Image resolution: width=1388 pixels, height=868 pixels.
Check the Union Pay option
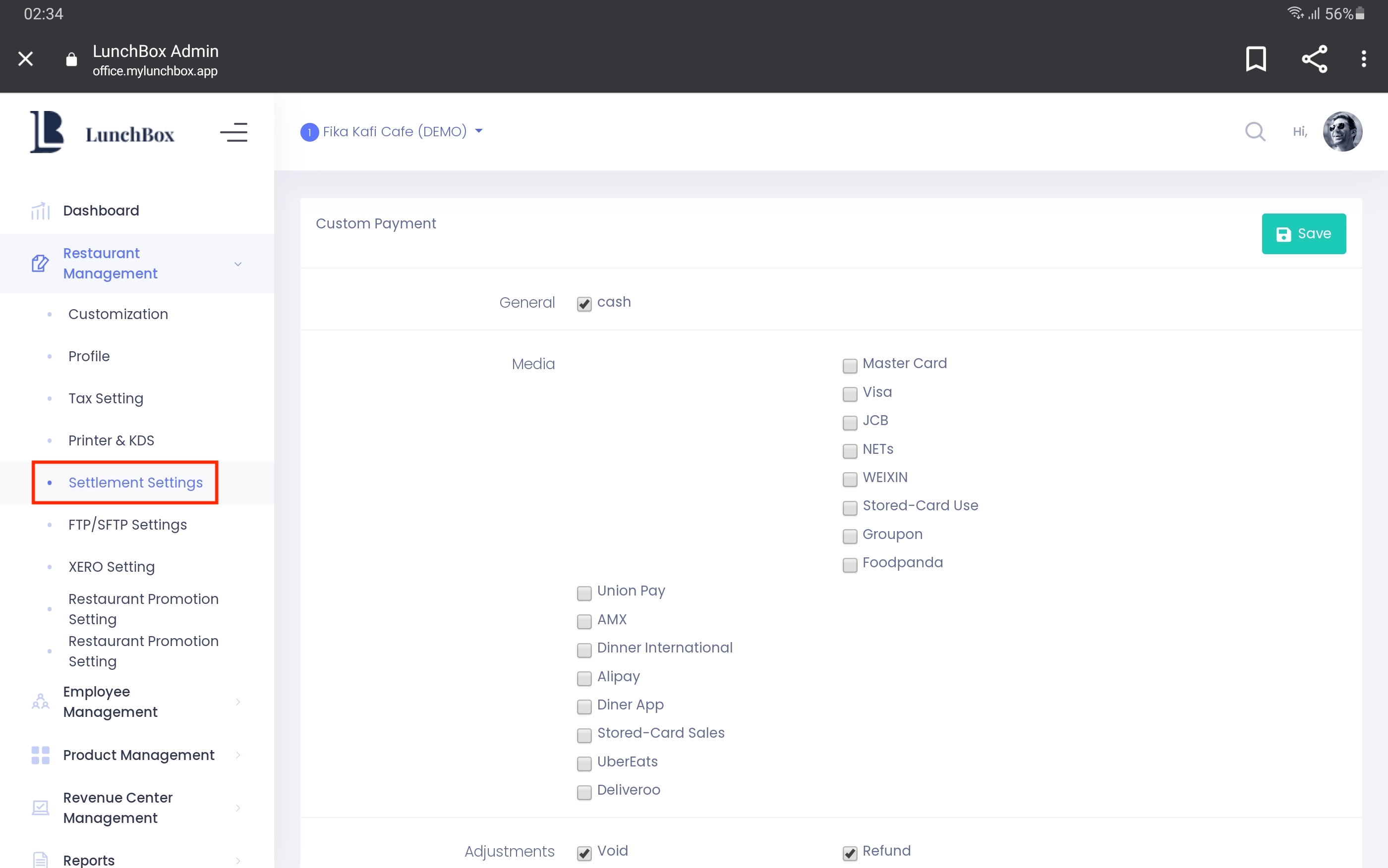point(584,593)
